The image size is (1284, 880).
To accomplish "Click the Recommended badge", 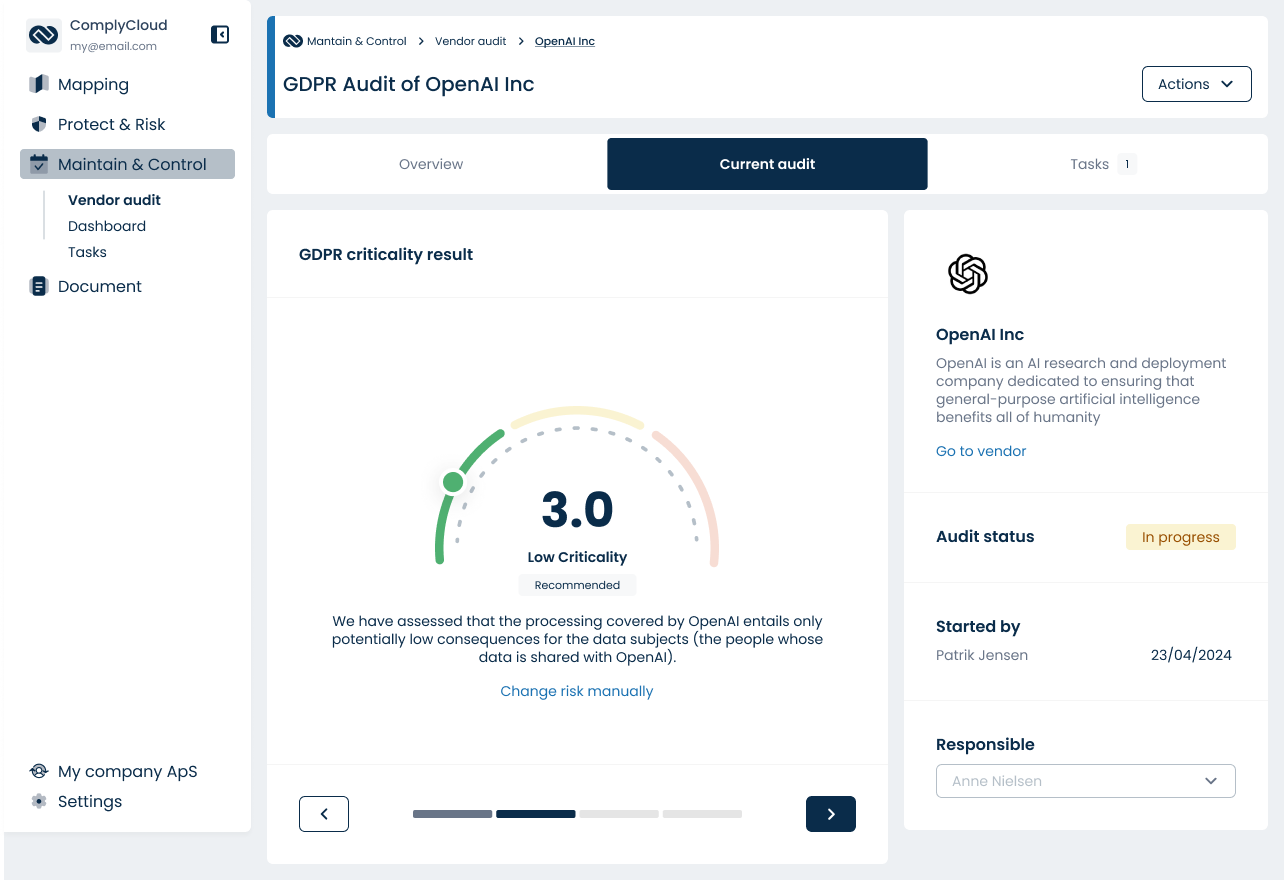I will [577, 585].
